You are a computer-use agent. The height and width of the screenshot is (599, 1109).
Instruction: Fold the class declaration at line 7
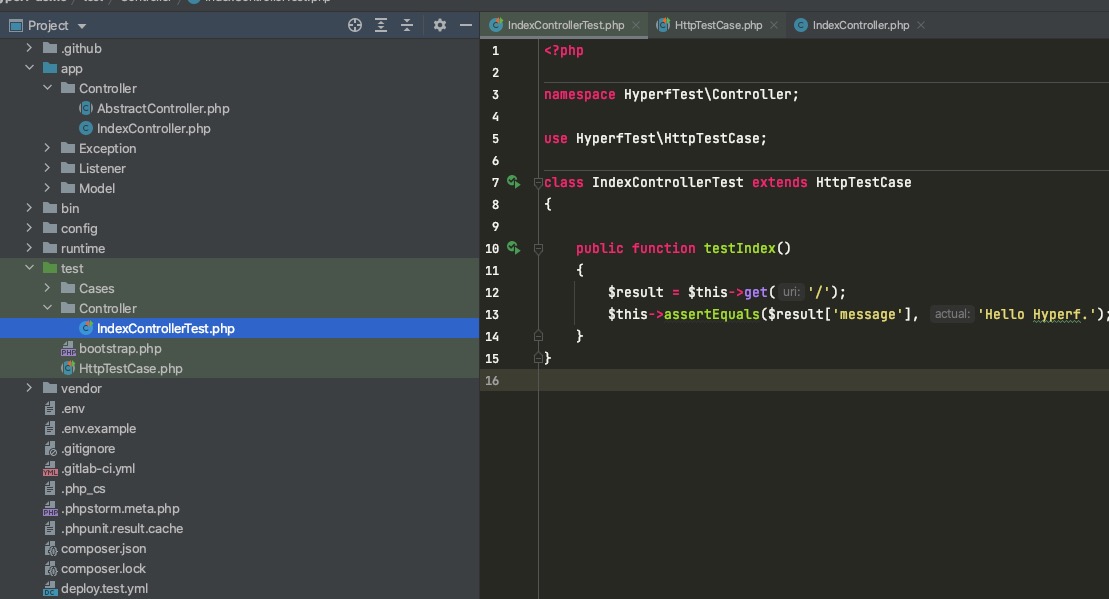pyautogui.click(x=538, y=182)
